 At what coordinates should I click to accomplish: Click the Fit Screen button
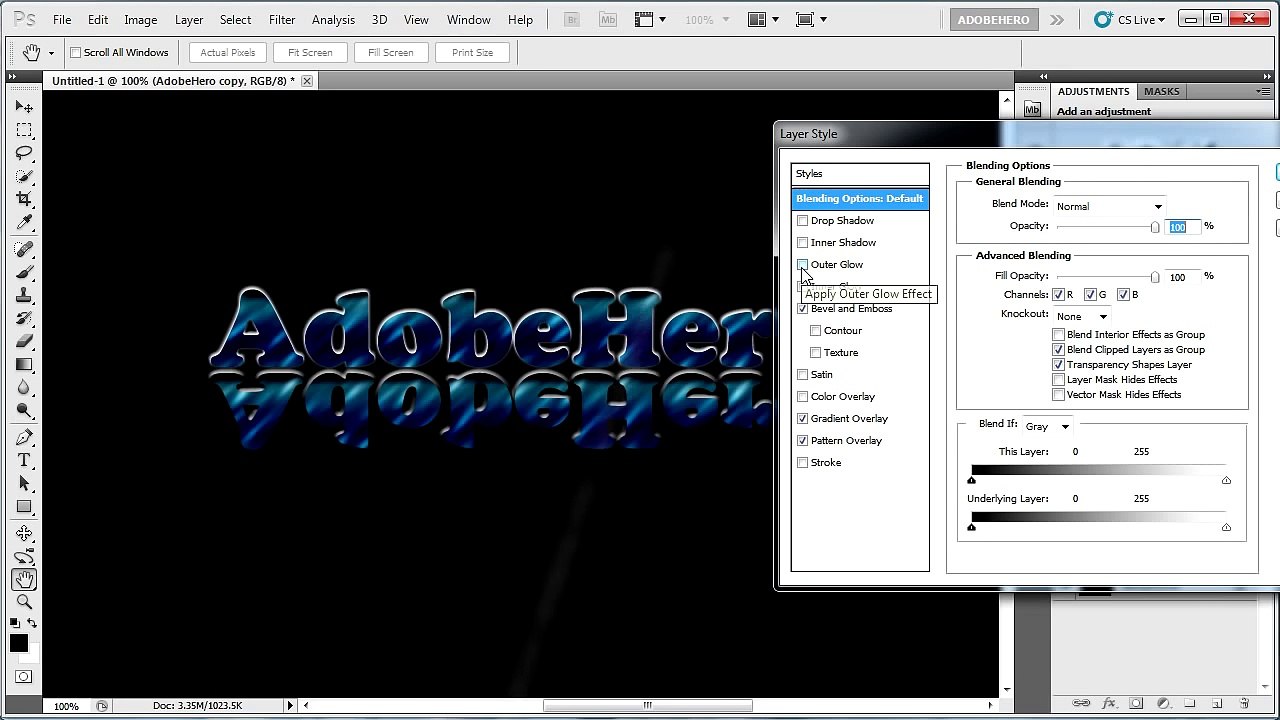coord(310,53)
